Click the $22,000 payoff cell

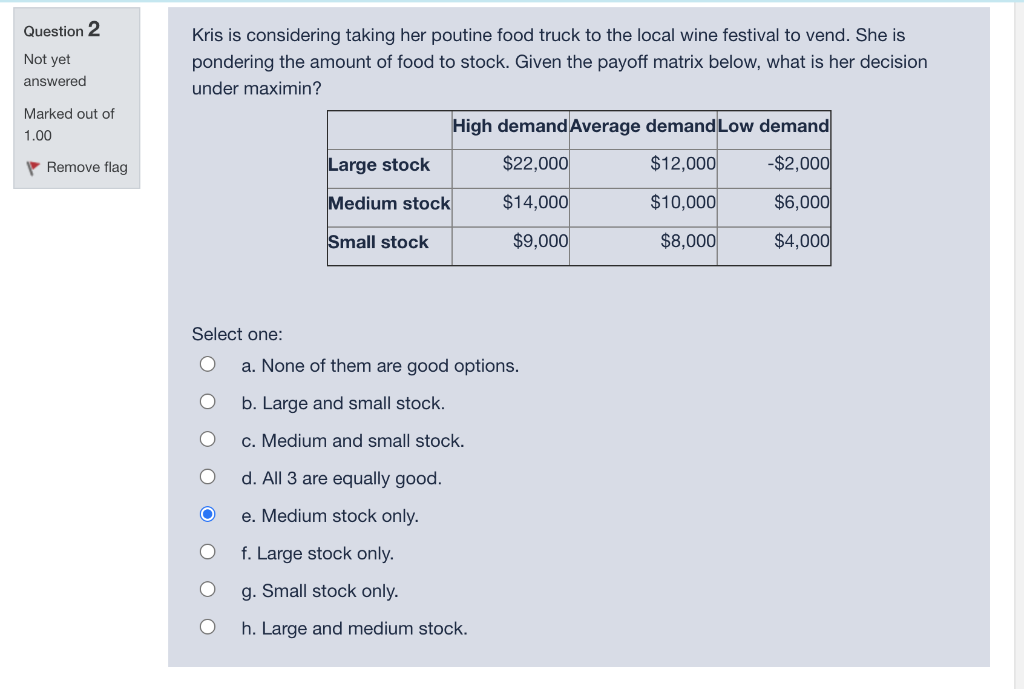(535, 164)
